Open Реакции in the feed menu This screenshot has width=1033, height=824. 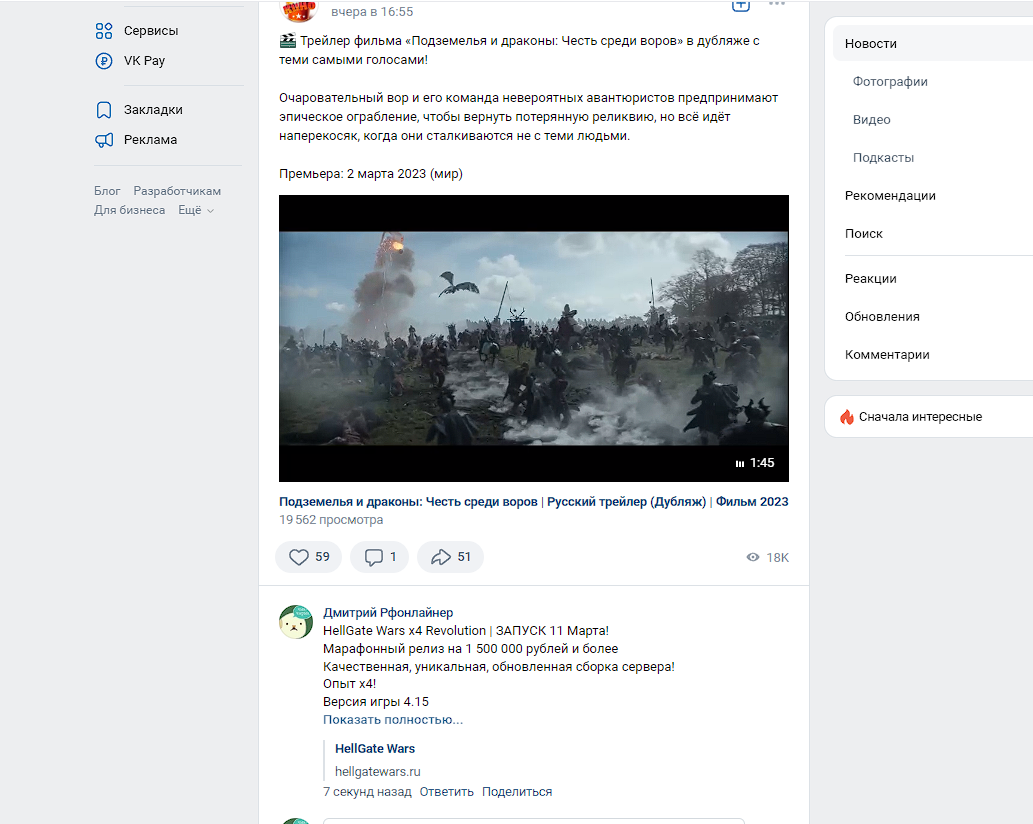click(x=870, y=279)
